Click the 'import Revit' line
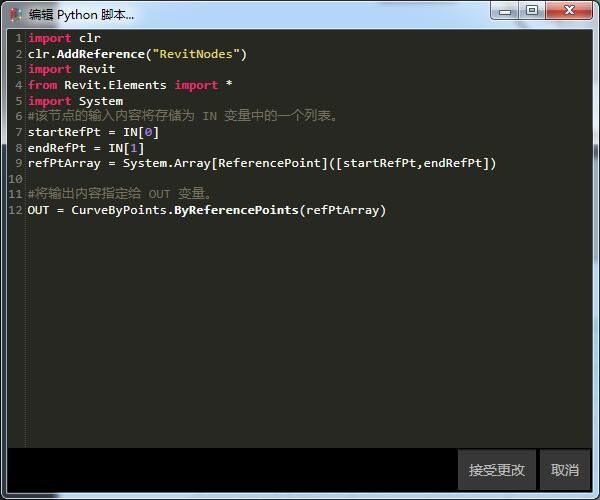 72,69
